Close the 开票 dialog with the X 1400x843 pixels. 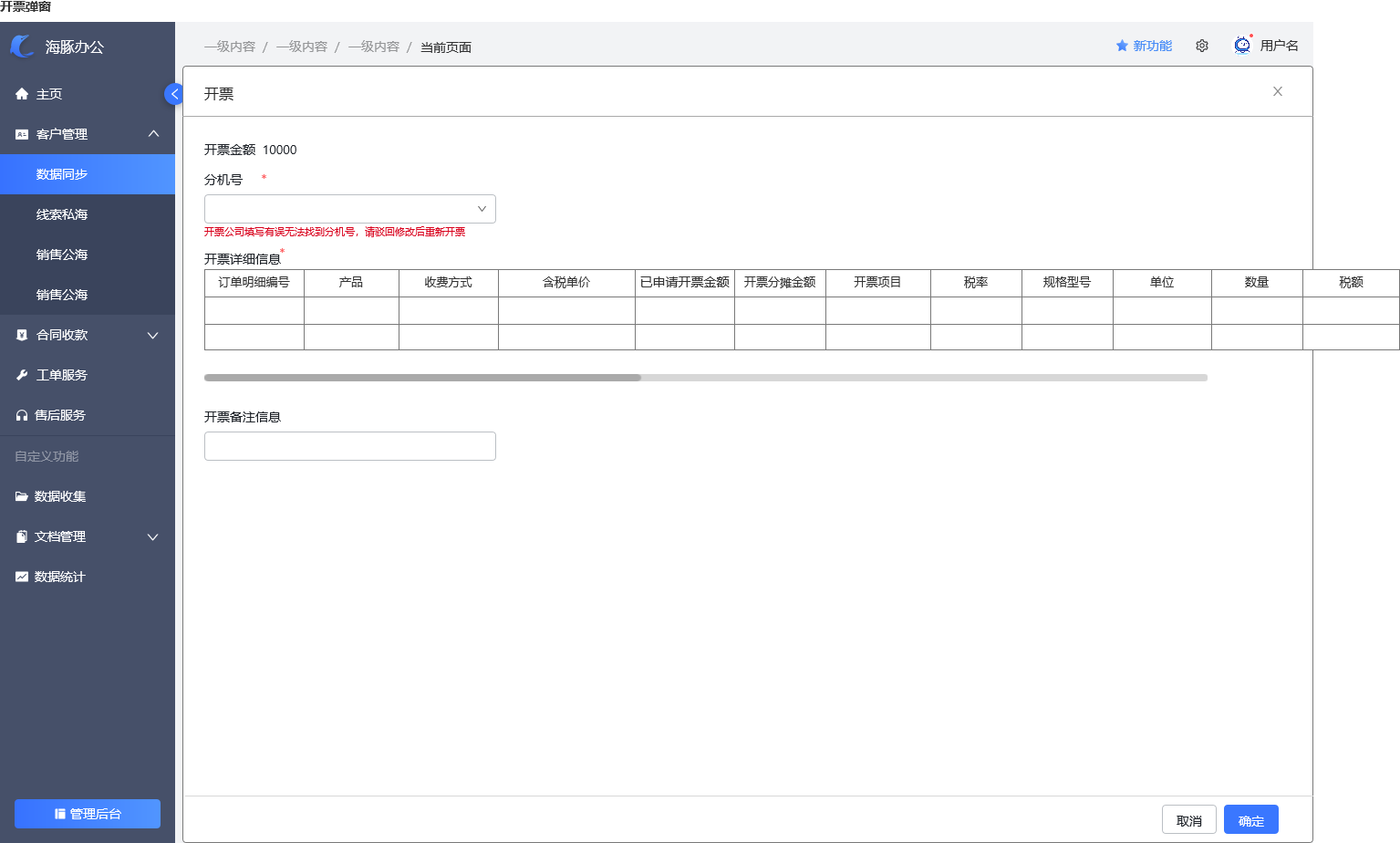coord(1278,91)
